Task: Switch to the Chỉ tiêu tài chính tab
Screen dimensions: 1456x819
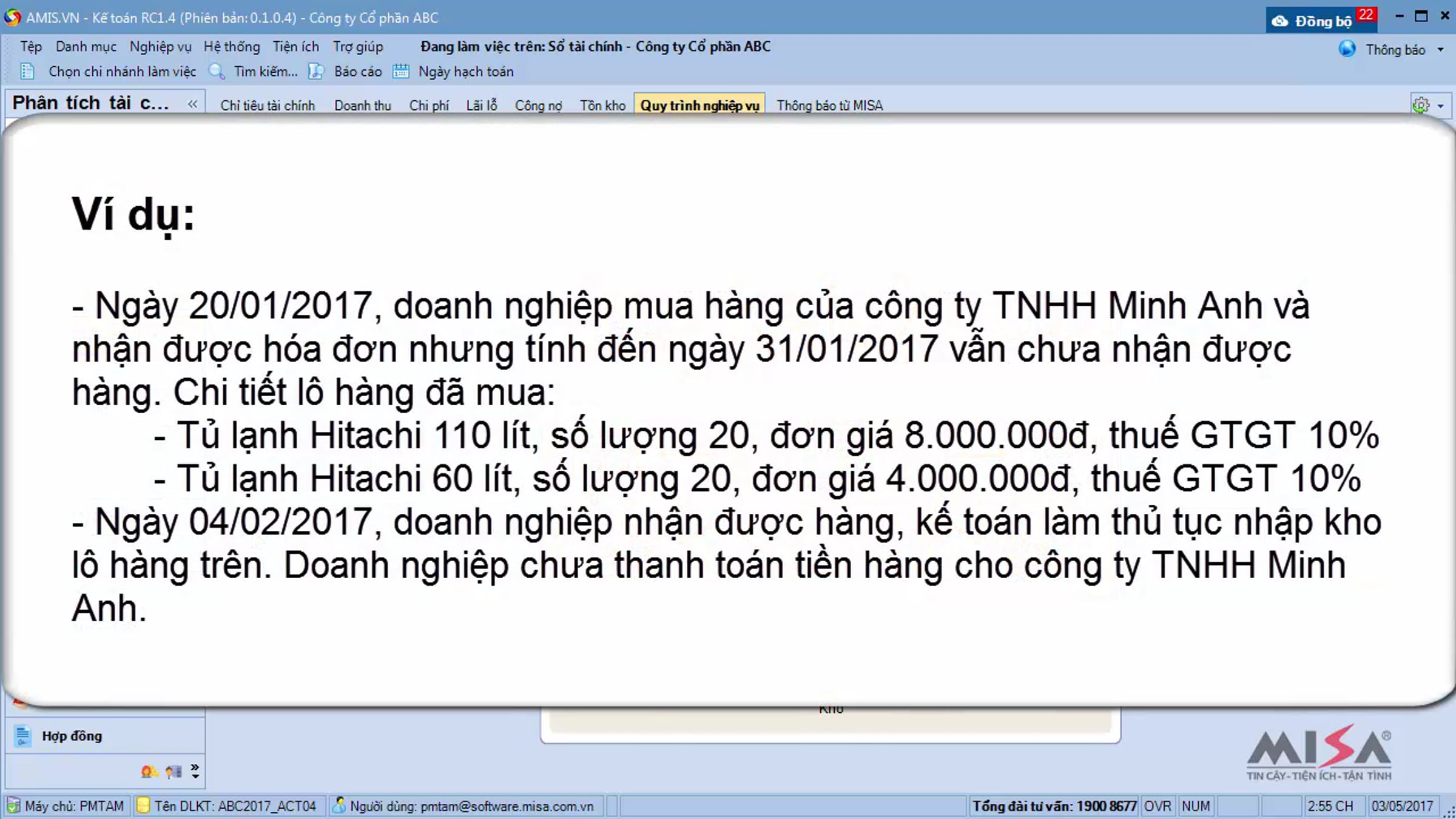Action: click(x=268, y=106)
